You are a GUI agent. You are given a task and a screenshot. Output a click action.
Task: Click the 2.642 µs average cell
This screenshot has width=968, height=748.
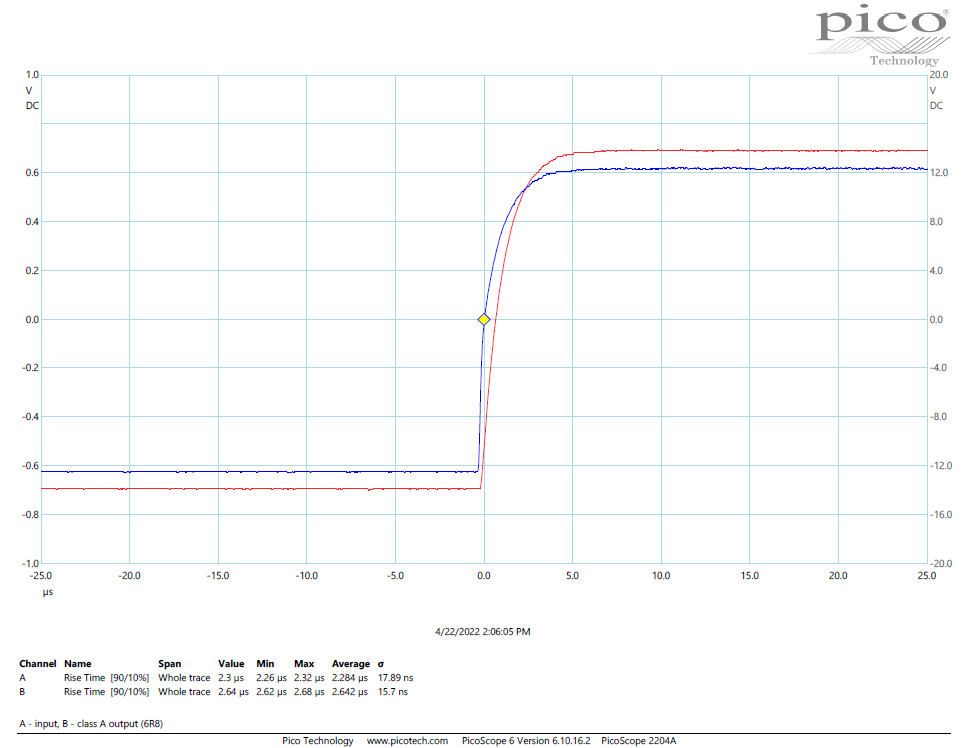click(350, 692)
